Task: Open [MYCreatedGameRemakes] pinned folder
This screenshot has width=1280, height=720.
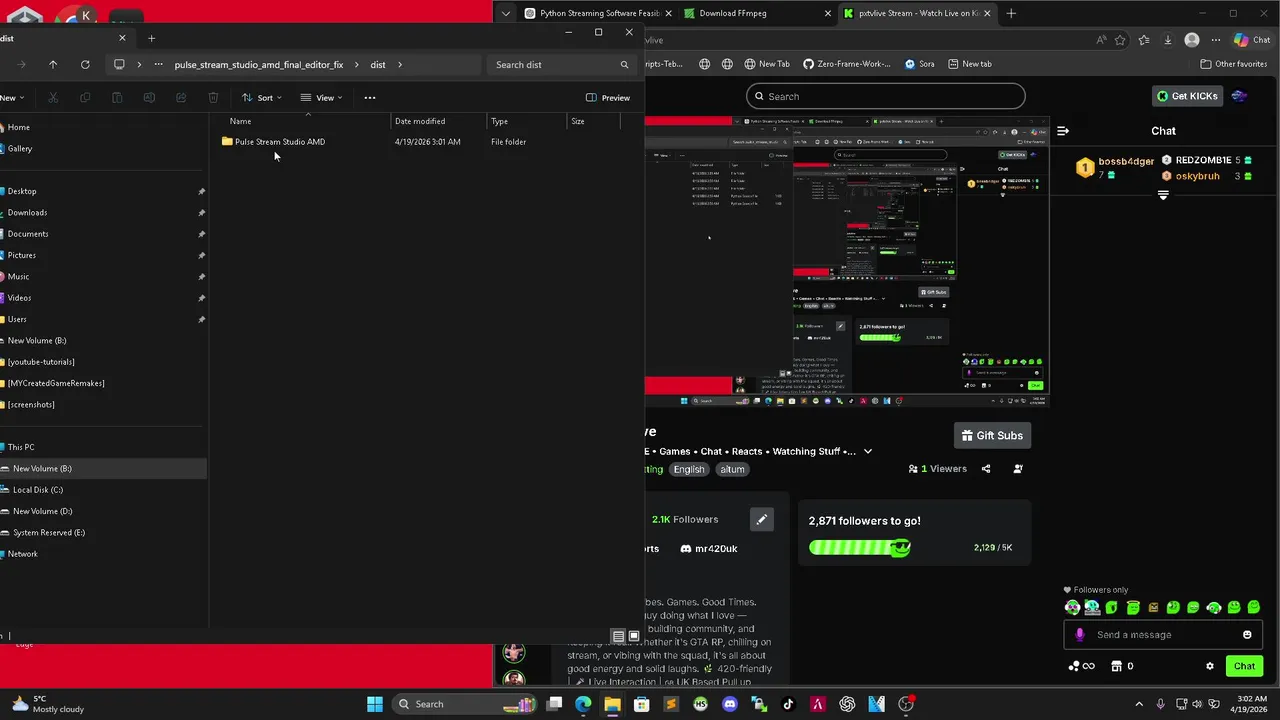Action: [55, 383]
